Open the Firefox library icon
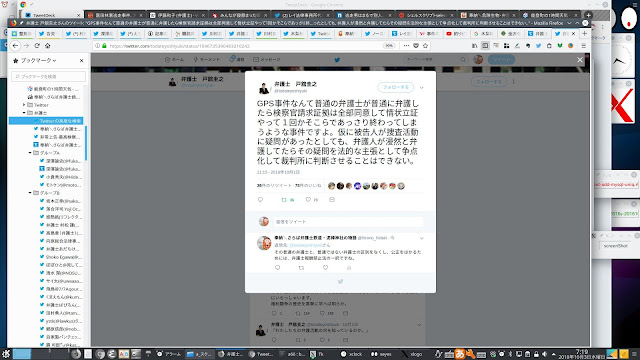This screenshot has height=360, width=640. click(474, 46)
